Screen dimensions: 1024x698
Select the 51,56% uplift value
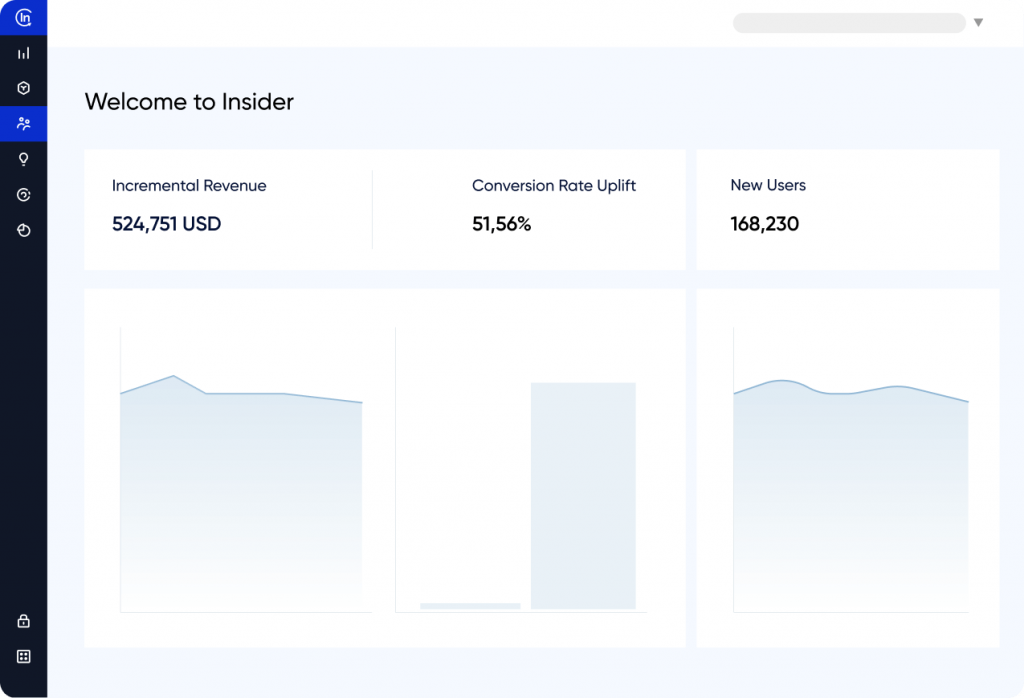[x=501, y=224]
